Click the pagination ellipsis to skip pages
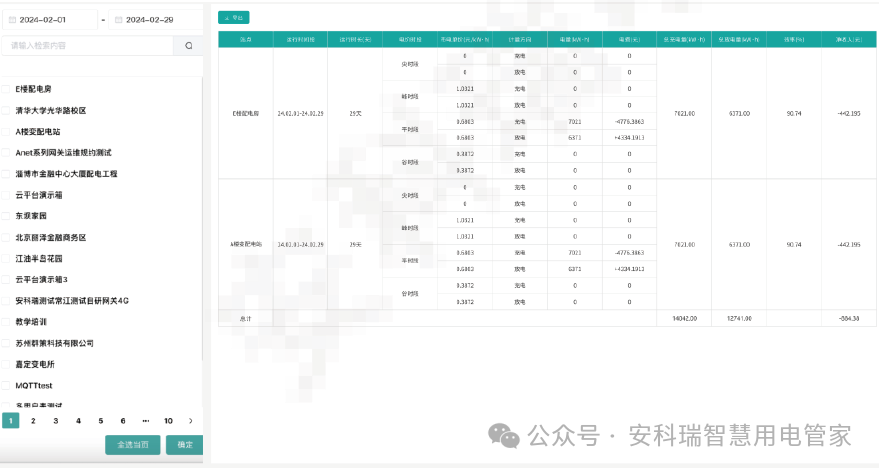 [x=146, y=421]
